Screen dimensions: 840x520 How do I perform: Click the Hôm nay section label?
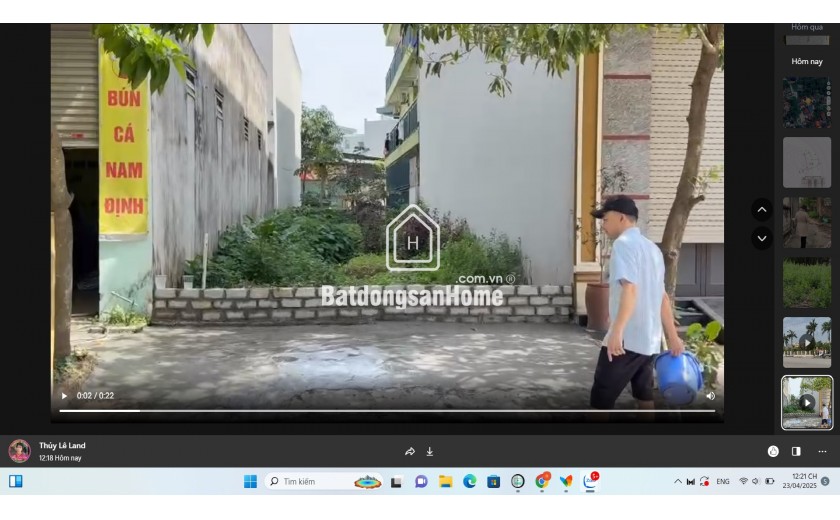(807, 62)
